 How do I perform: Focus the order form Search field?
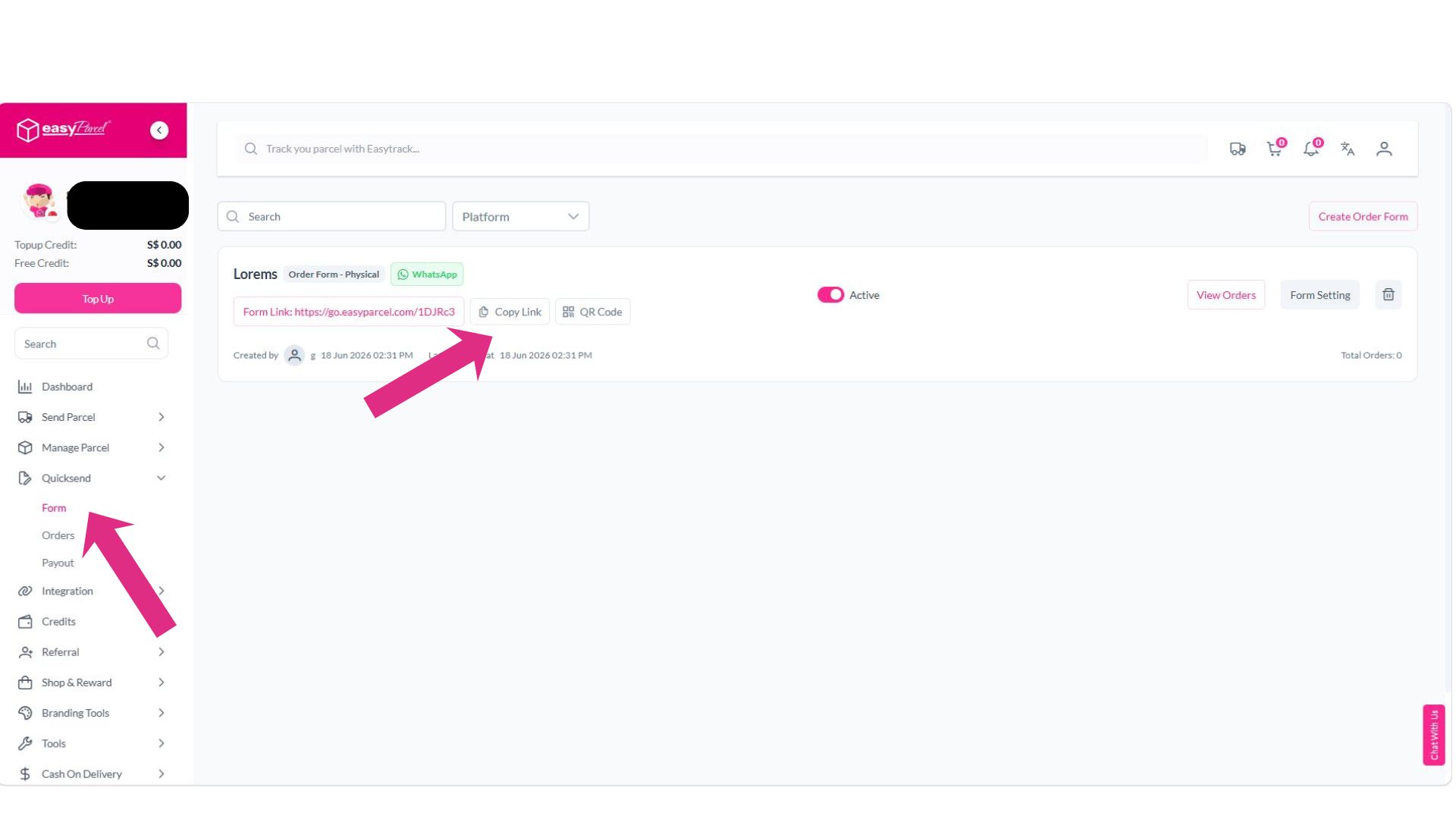click(331, 216)
